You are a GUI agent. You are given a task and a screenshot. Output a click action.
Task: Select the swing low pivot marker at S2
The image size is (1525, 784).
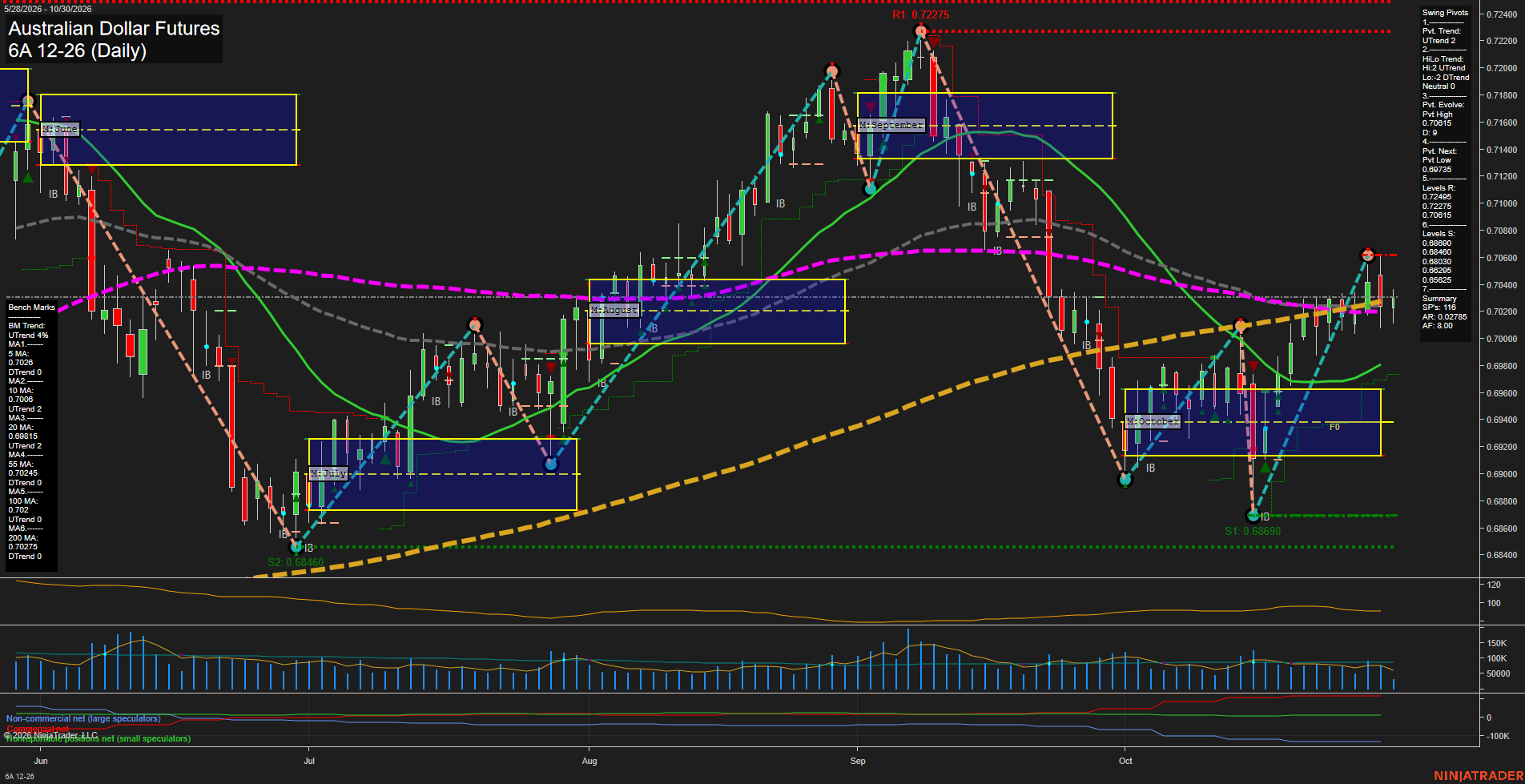click(x=296, y=547)
